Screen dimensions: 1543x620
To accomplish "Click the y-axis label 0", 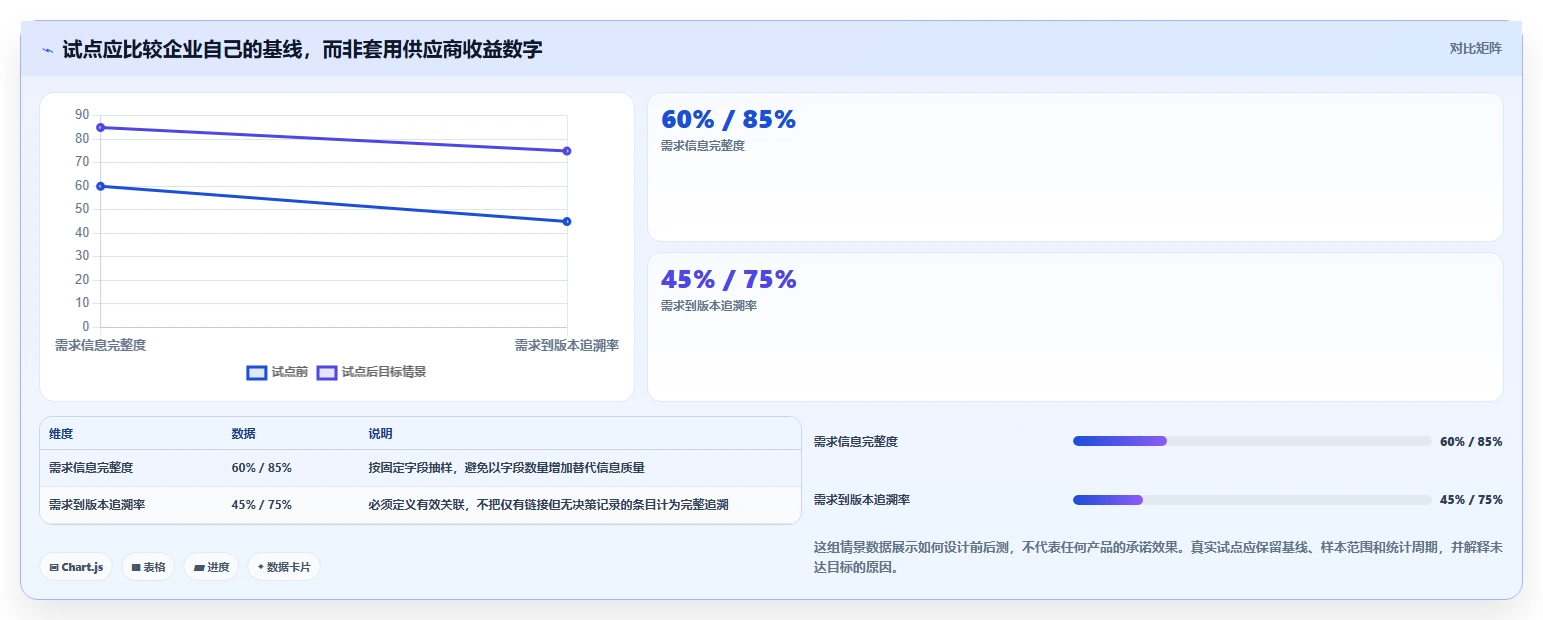I will tap(86, 327).
